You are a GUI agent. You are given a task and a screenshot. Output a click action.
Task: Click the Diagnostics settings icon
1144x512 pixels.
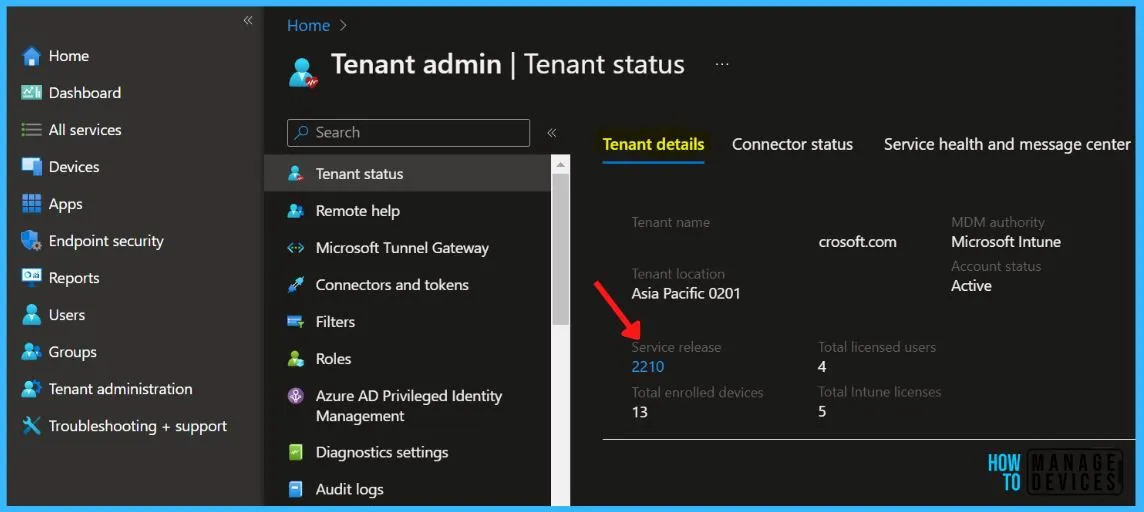point(295,453)
